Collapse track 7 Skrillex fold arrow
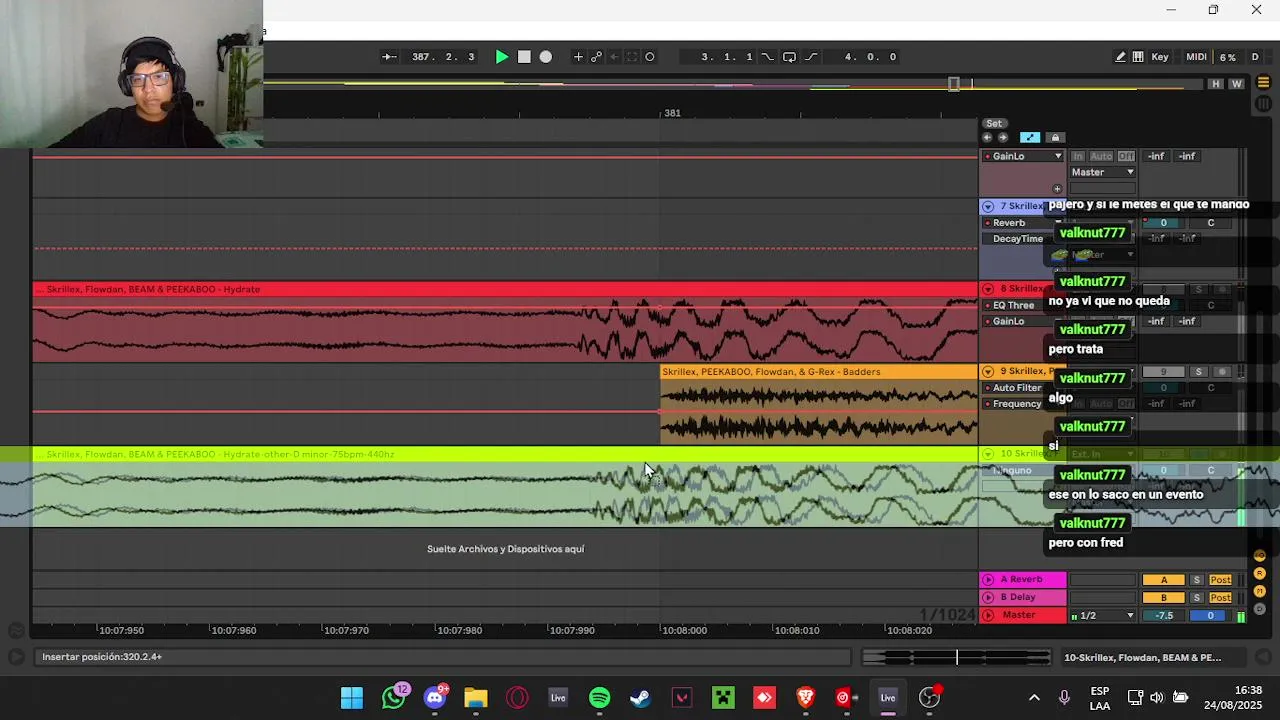Image resolution: width=1280 pixels, height=720 pixels. 988,206
